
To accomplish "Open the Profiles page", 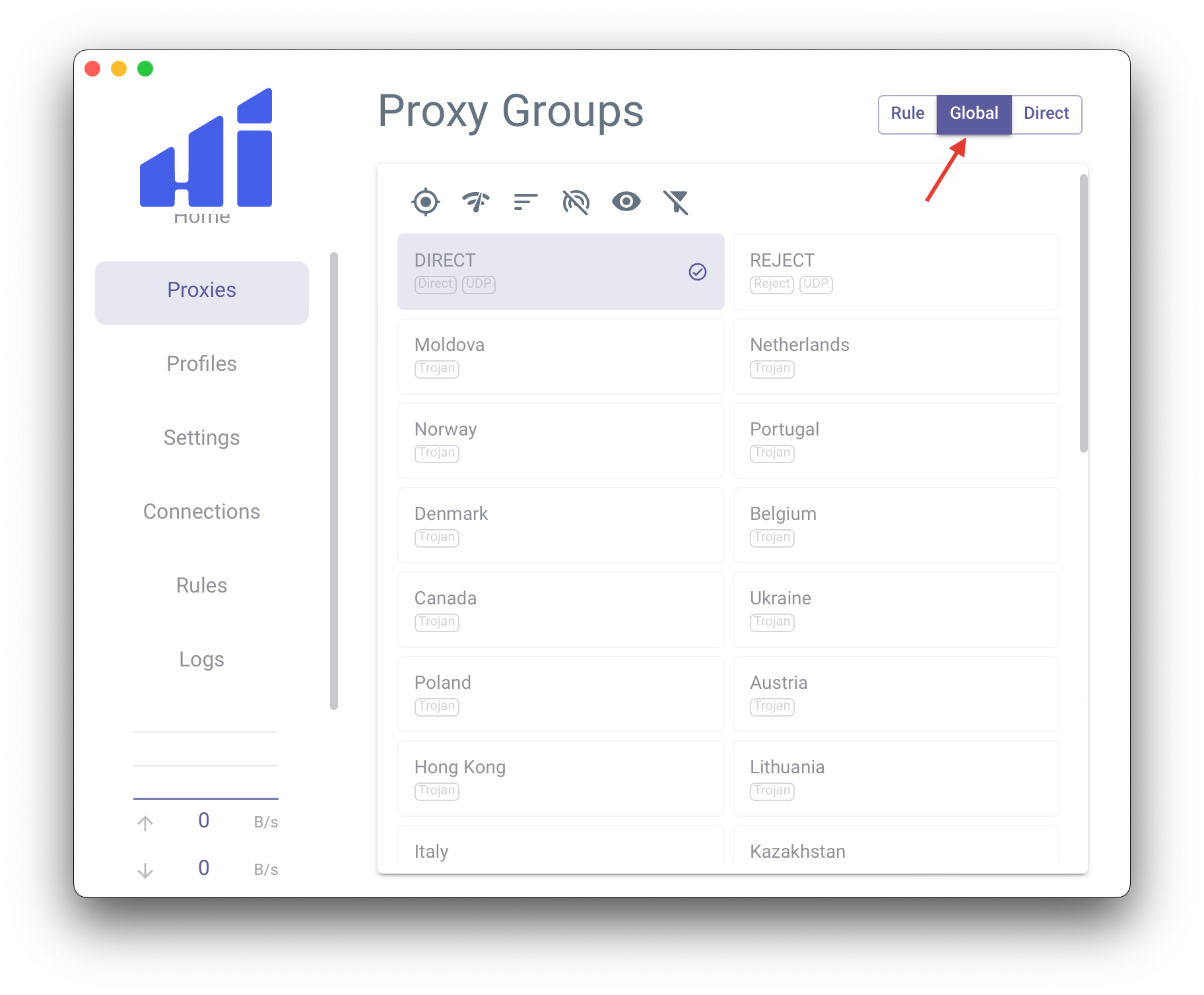I will click(x=201, y=364).
